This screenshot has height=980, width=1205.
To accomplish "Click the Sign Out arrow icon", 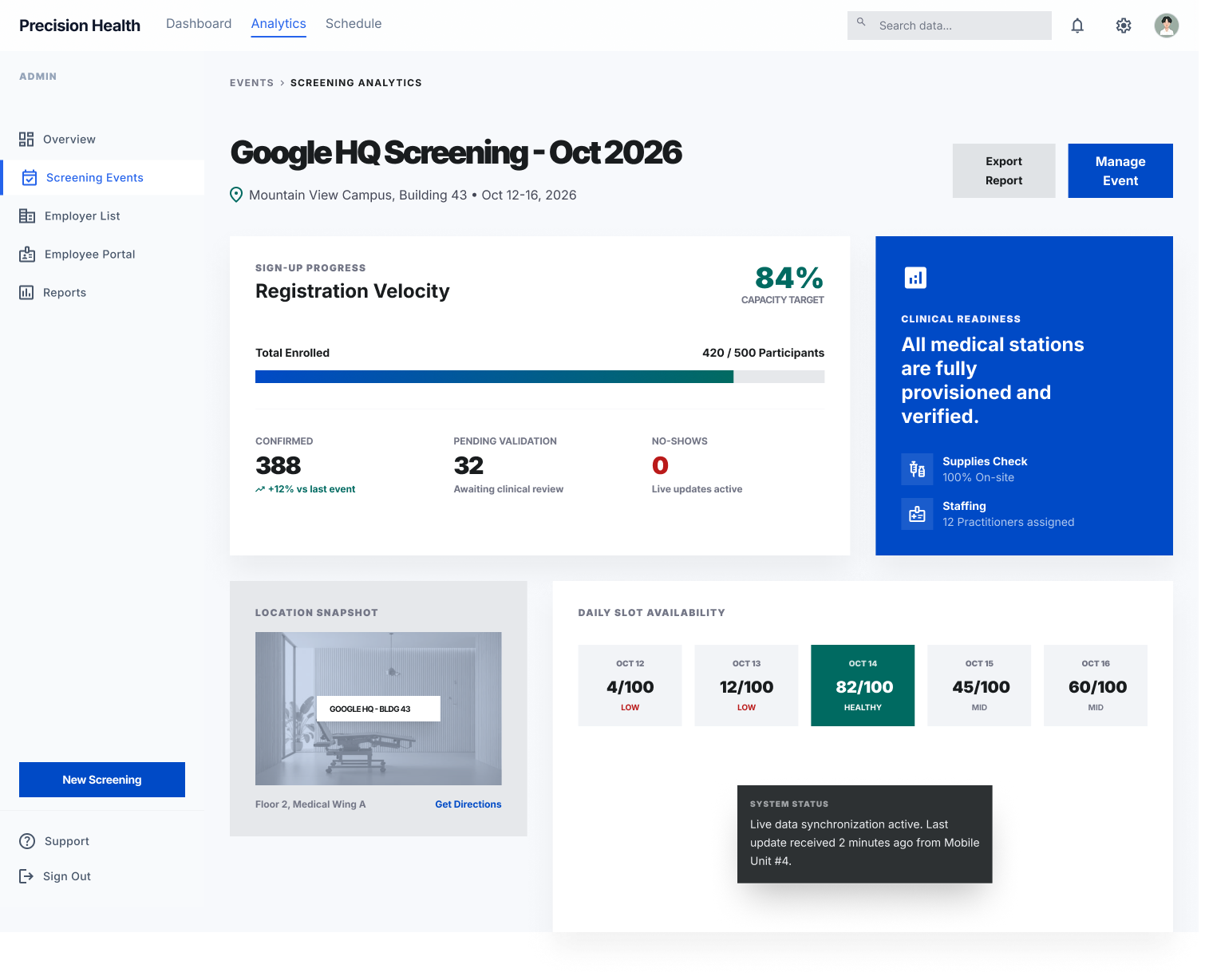I will click(26, 876).
